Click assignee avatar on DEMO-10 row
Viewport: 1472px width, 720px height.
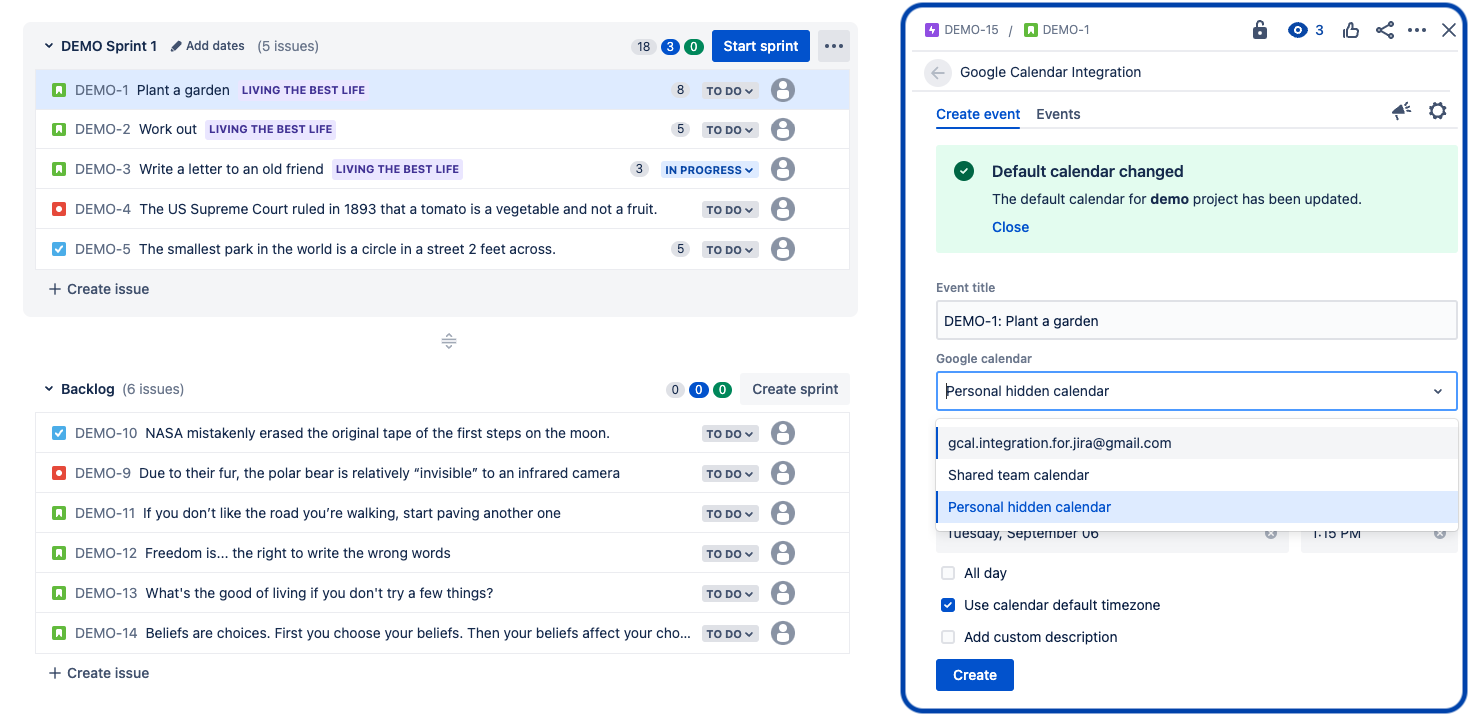pos(783,434)
